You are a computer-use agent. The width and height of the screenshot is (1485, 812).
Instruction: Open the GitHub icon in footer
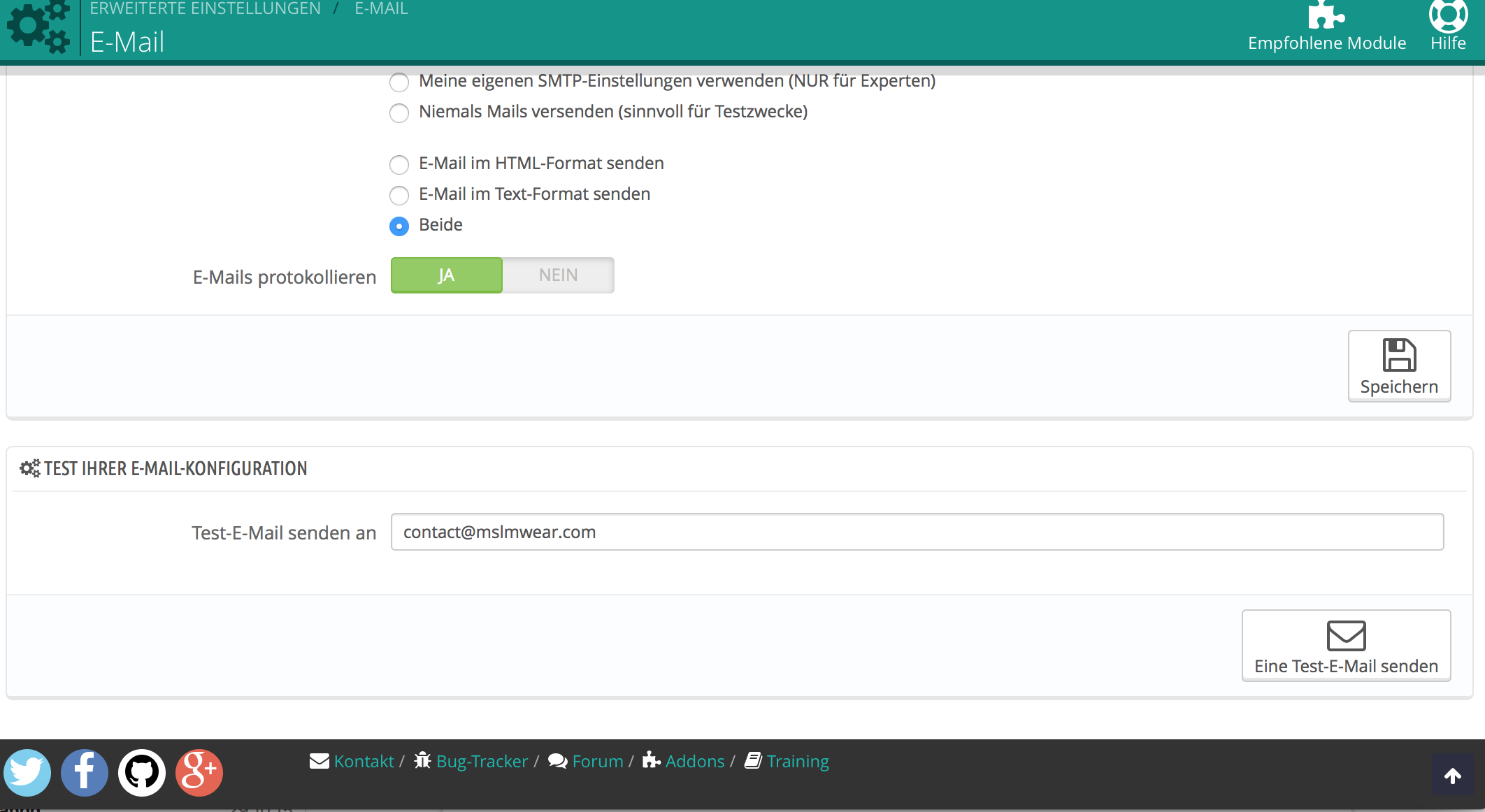coord(142,772)
